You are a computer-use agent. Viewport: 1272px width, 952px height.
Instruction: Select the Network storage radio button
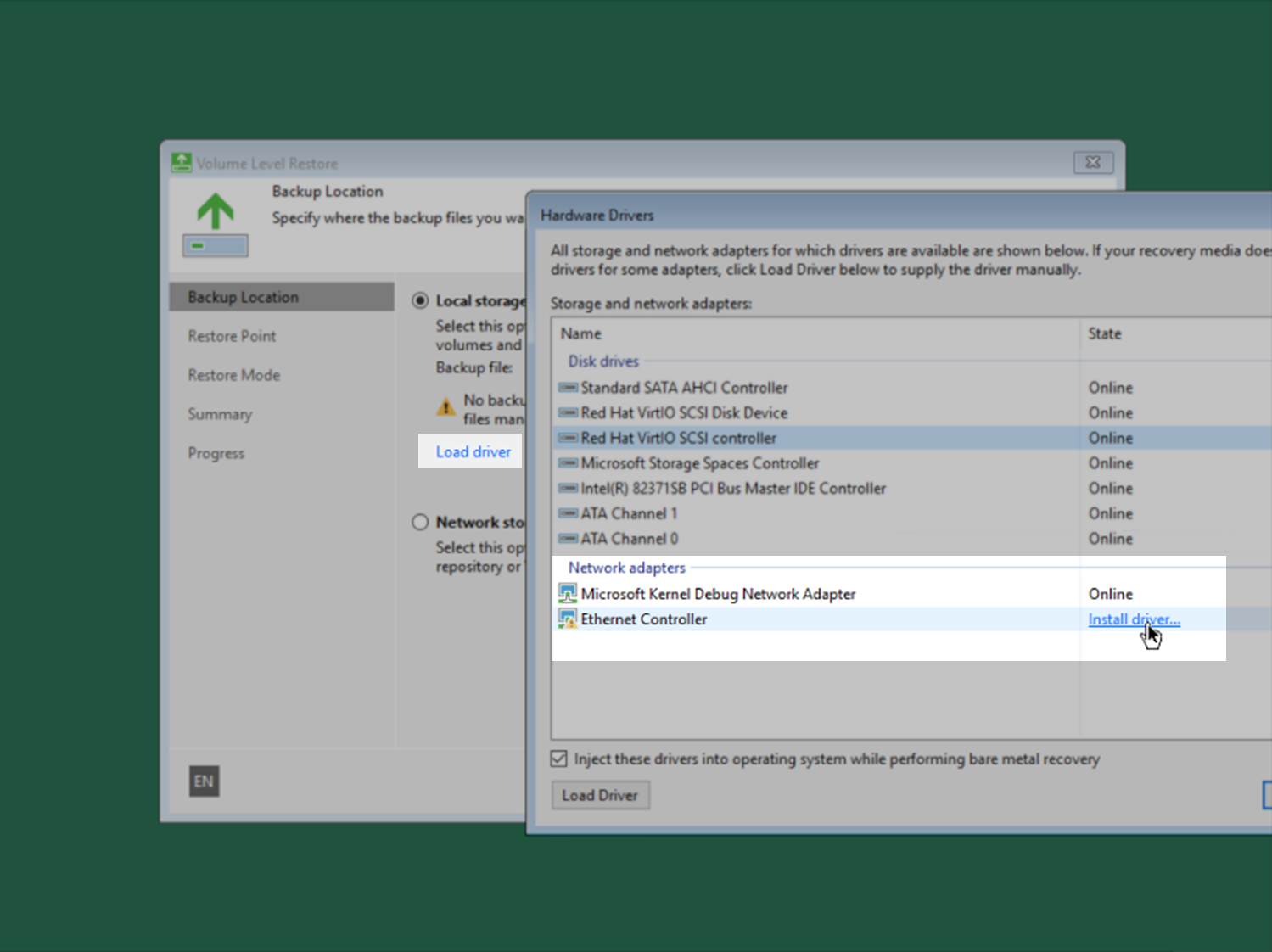pos(420,522)
